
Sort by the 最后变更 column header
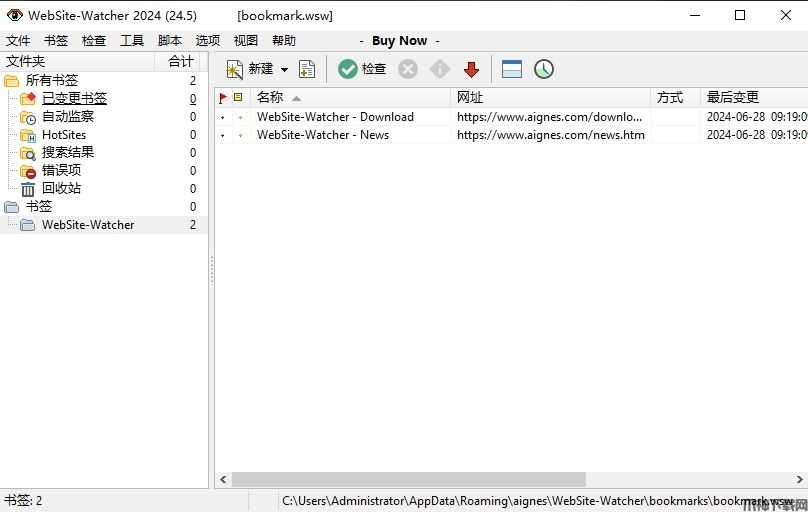pyautogui.click(x=754, y=97)
